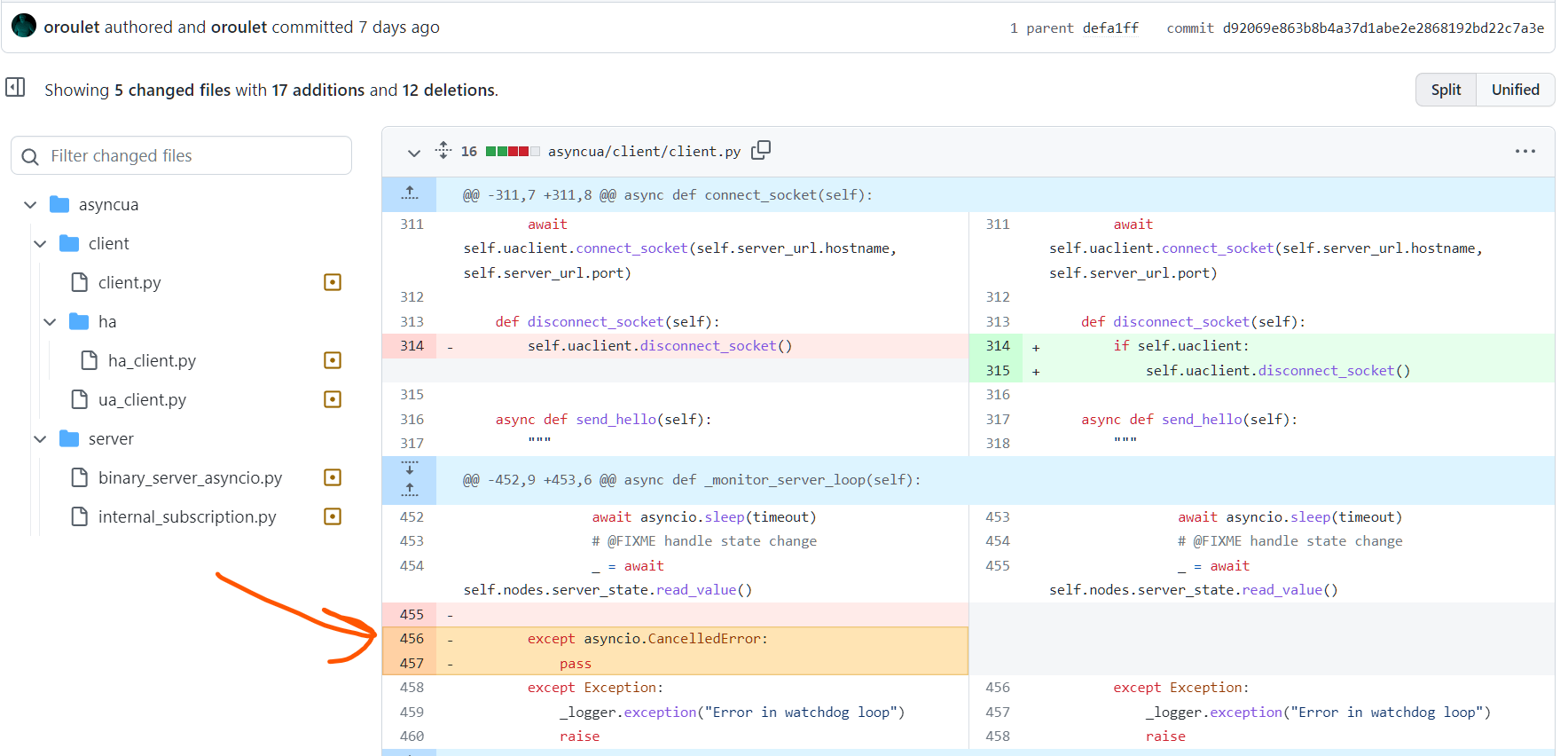Switch to Split diff view
Viewport: 1568px width, 756px height.
click(1446, 90)
